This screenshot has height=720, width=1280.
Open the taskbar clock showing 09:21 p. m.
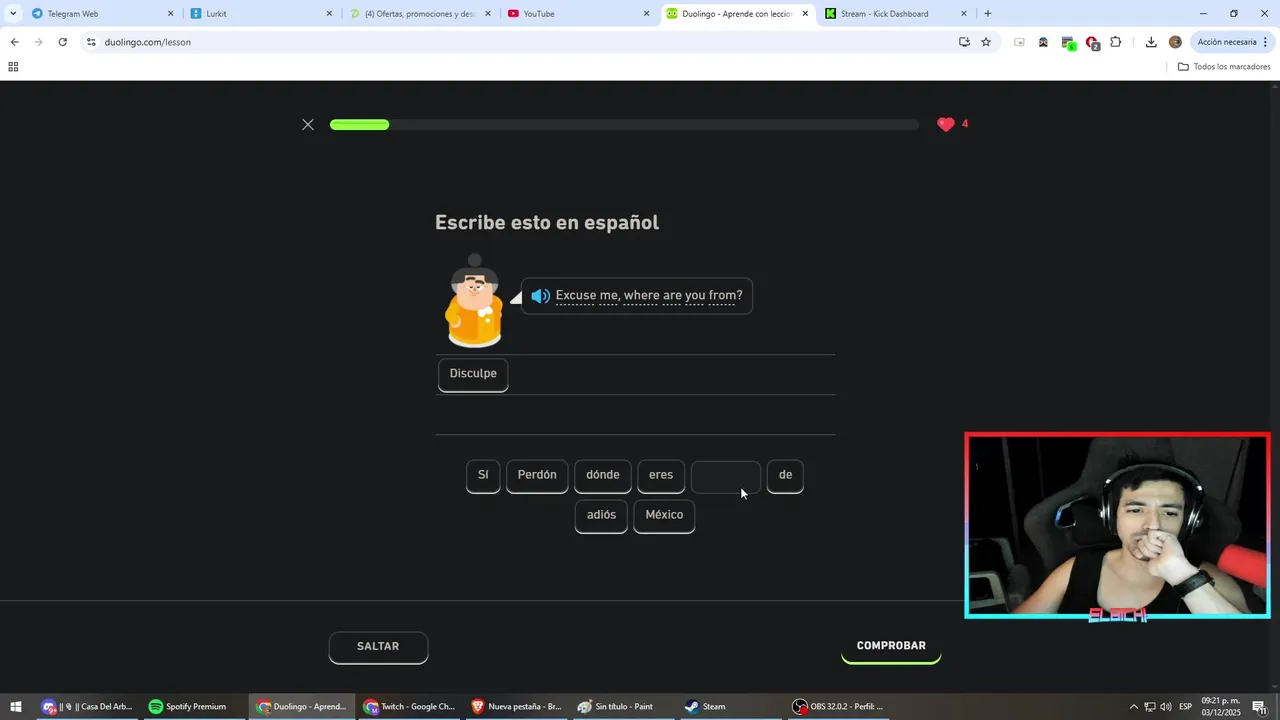pos(1220,707)
